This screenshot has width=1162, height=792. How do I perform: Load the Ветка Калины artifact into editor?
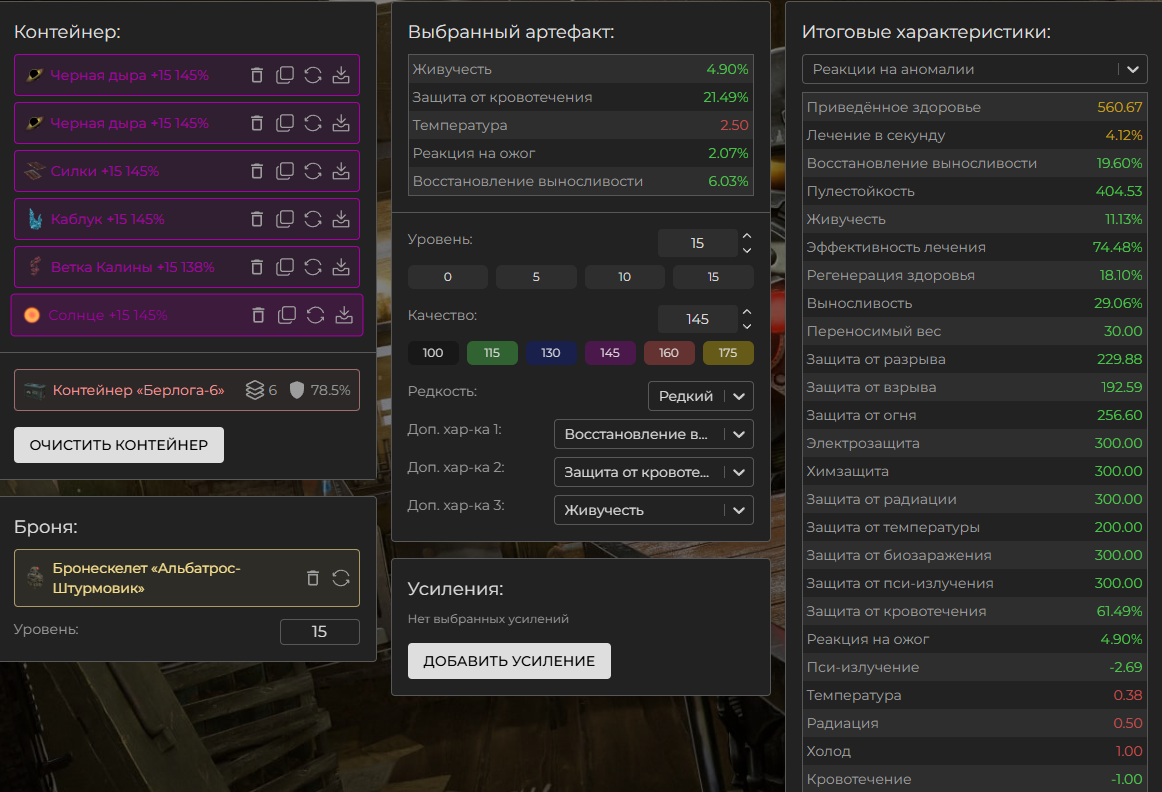tap(341, 267)
